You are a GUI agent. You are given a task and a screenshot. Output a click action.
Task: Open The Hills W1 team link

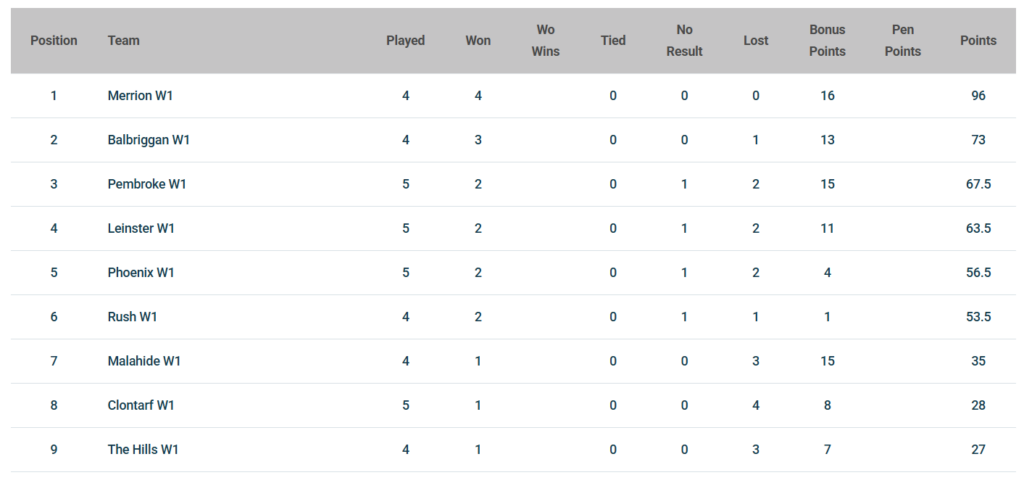coord(143,450)
